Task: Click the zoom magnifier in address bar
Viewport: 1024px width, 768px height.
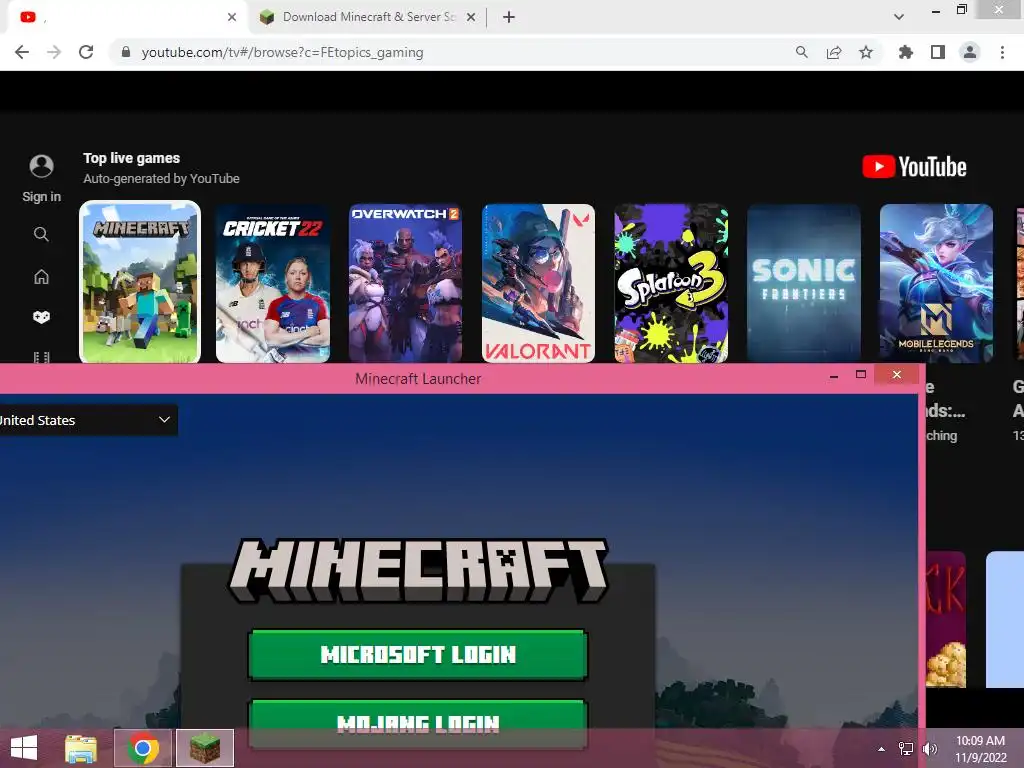Action: pyautogui.click(x=801, y=52)
